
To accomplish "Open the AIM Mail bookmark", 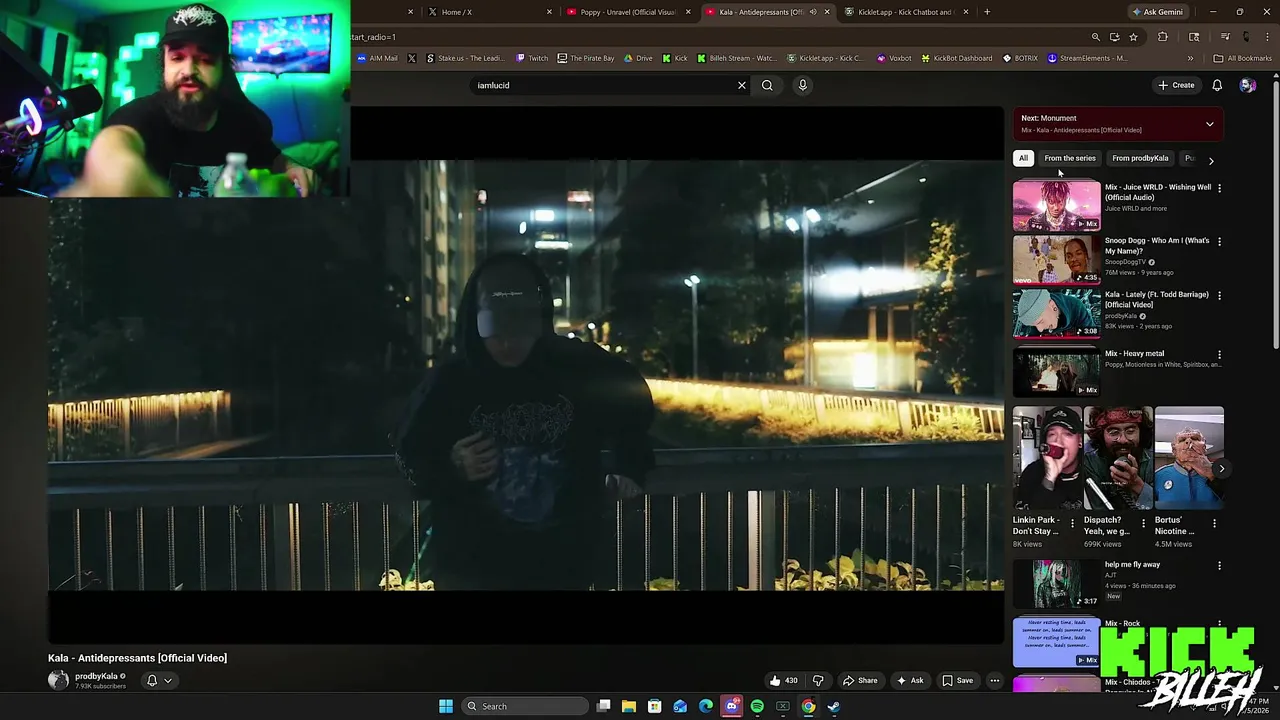I will pos(377,58).
